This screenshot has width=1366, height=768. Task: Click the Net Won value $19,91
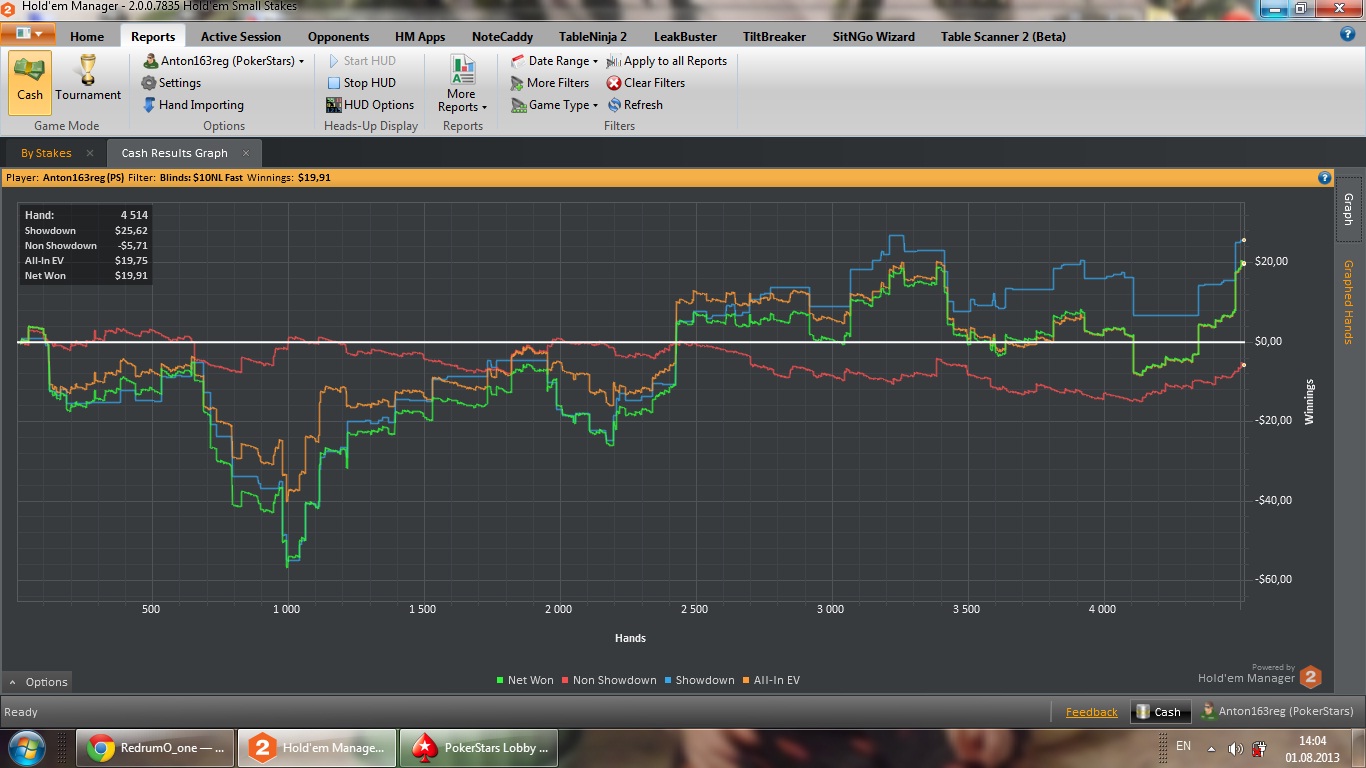tap(131, 276)
